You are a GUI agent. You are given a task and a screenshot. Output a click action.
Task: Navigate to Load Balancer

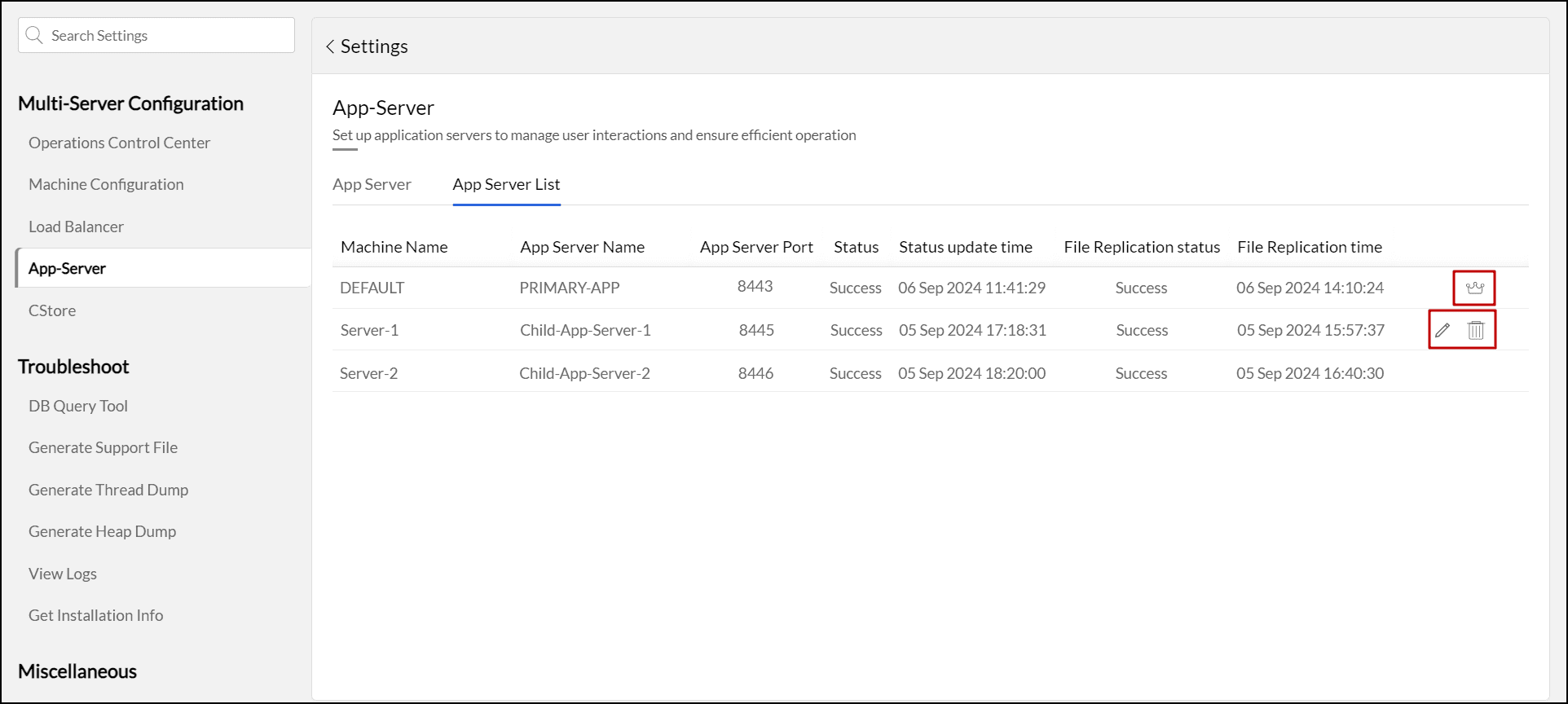[x=76, y=227]
